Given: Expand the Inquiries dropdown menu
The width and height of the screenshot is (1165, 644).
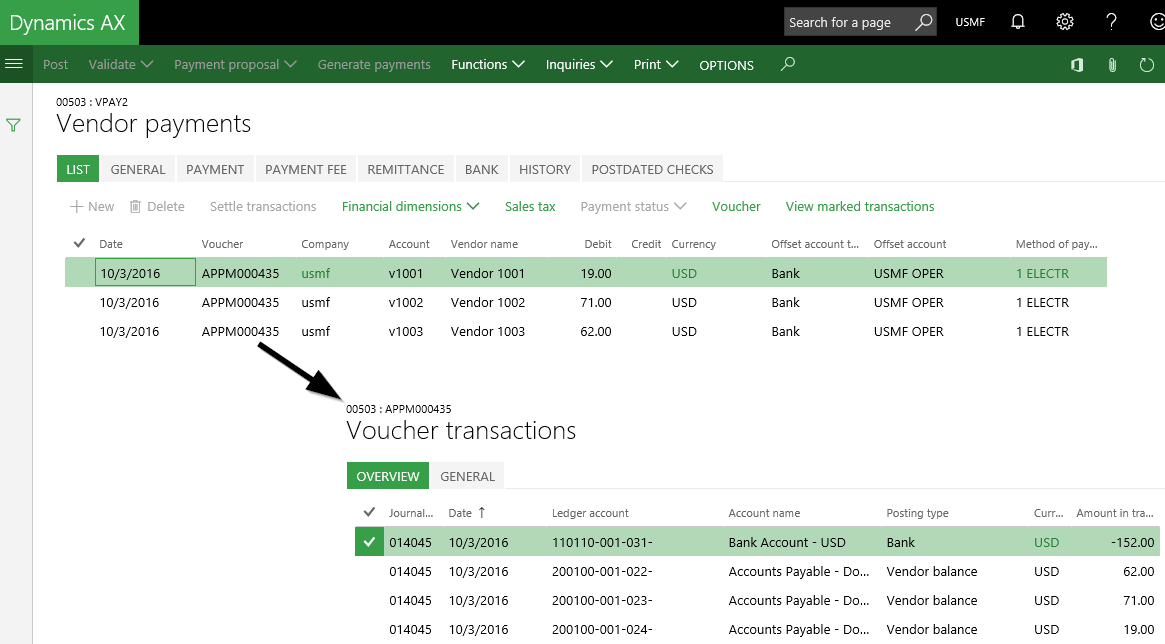Looking at the screenshot, I should pos(584,64).
